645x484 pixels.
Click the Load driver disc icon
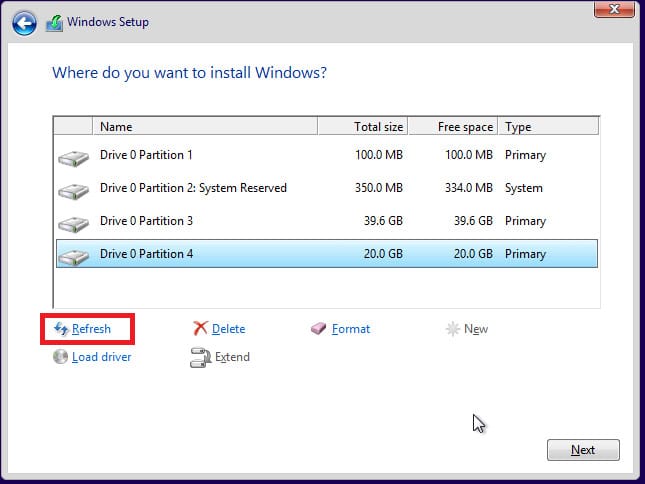(60, 357)
